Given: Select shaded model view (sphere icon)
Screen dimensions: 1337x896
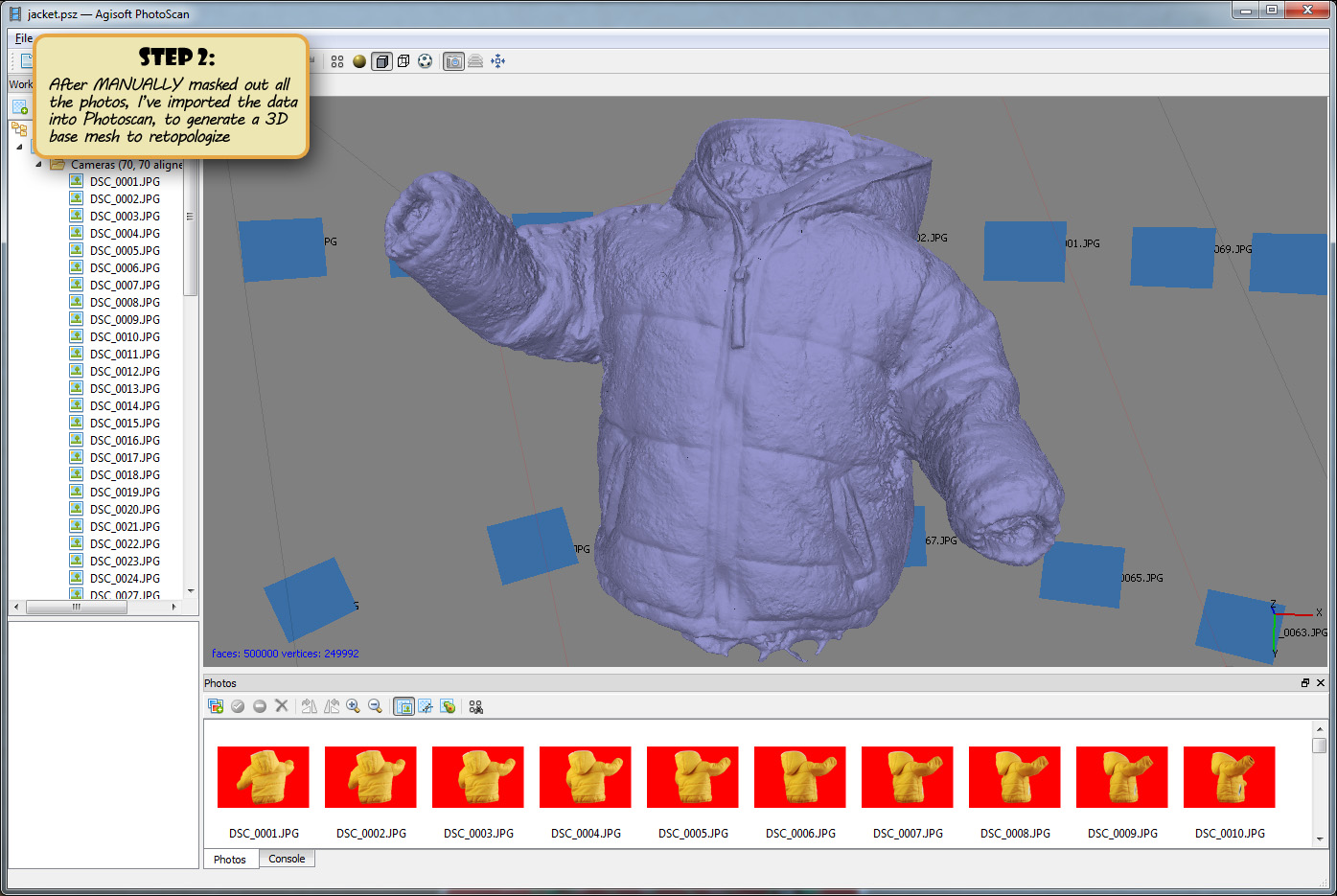Looking at the screenshot, I should coord(359,61).
